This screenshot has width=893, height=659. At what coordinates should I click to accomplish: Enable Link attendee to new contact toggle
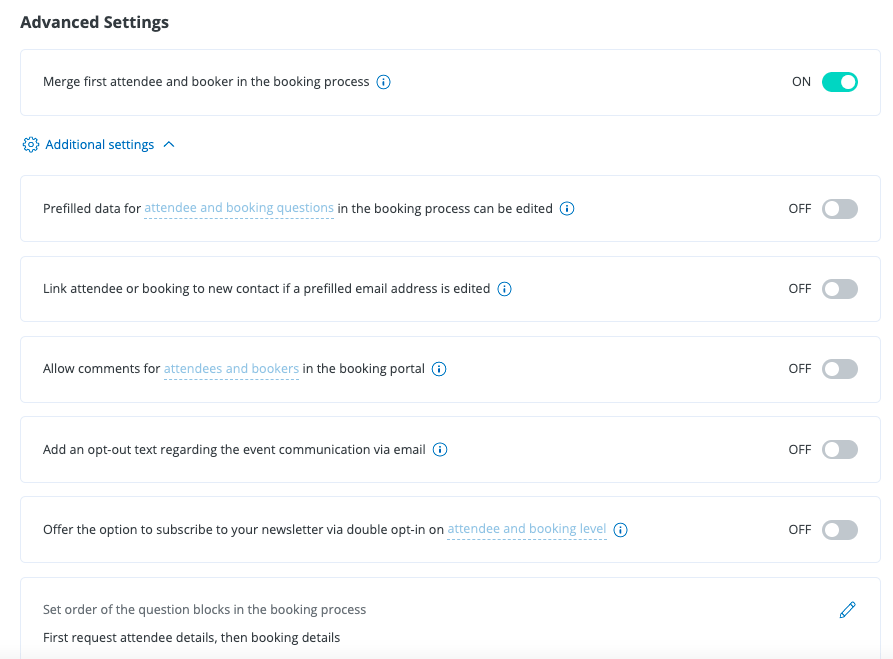[839, 289]
